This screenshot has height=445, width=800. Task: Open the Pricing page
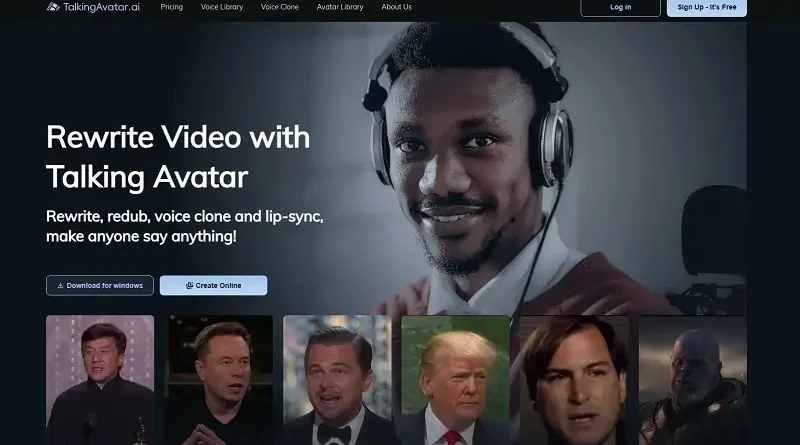point(171,7)
